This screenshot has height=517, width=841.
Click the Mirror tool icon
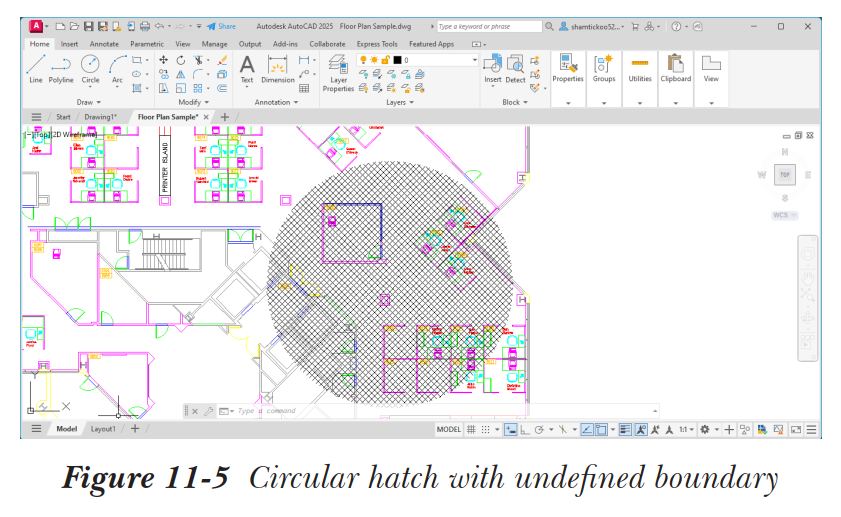[181, 74]
